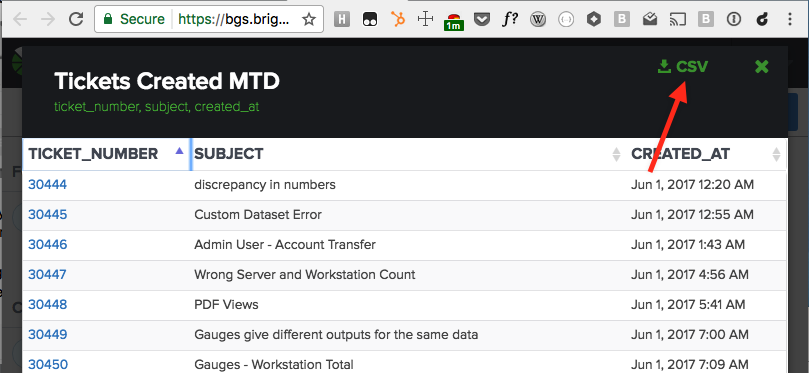Click the browser address bar URL

pyautogui.click(x=234, y=20)
